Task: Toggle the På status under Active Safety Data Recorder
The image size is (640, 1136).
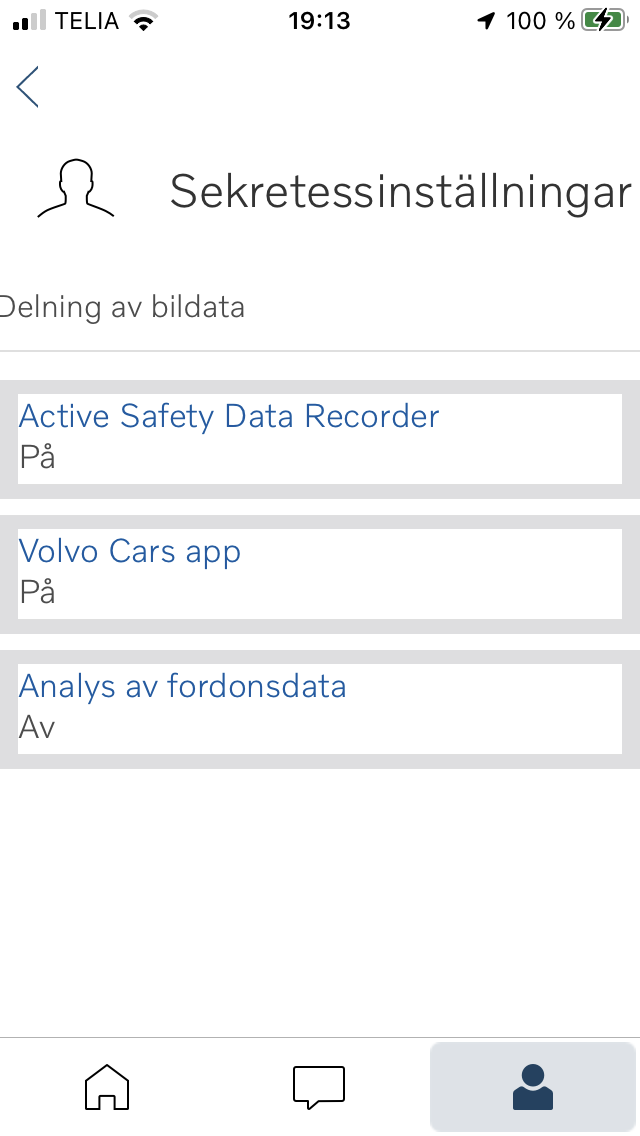Action: click(37, 457)
